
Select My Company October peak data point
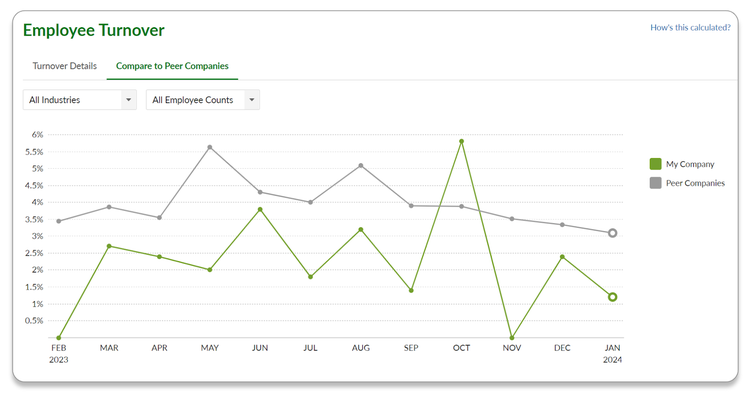tap(462, 142)
